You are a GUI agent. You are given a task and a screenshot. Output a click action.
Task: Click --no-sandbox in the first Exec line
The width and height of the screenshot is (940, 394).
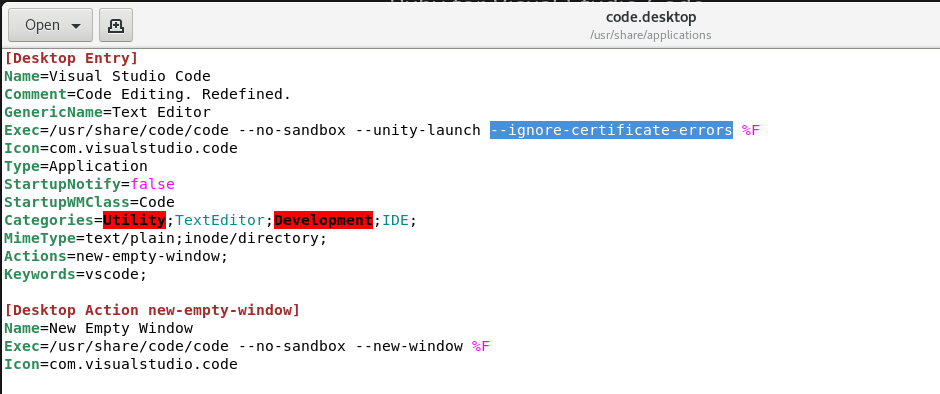coord(292,130)
